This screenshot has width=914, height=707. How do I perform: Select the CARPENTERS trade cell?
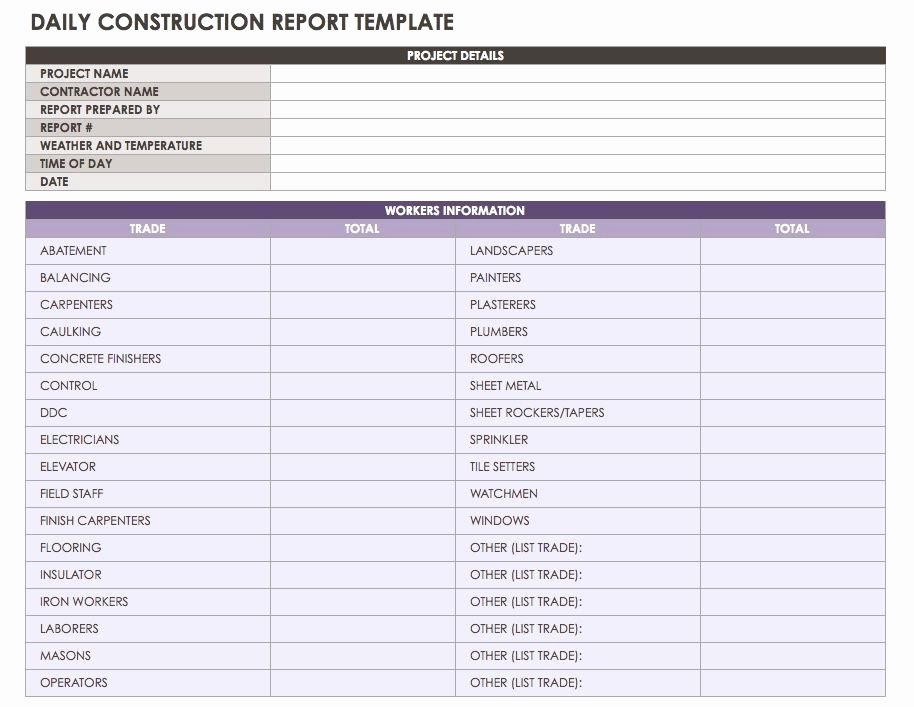(x=148, y=305)
